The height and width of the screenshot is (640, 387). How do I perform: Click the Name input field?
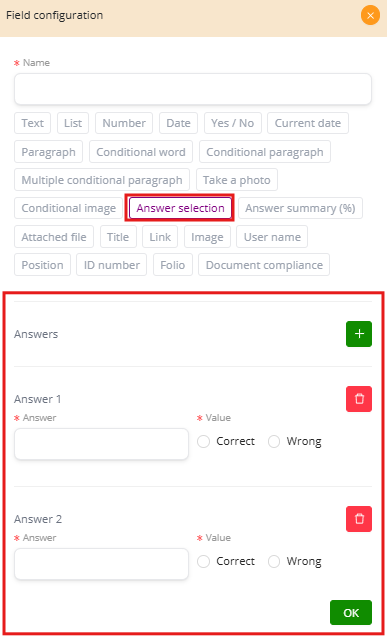point(193,89)
